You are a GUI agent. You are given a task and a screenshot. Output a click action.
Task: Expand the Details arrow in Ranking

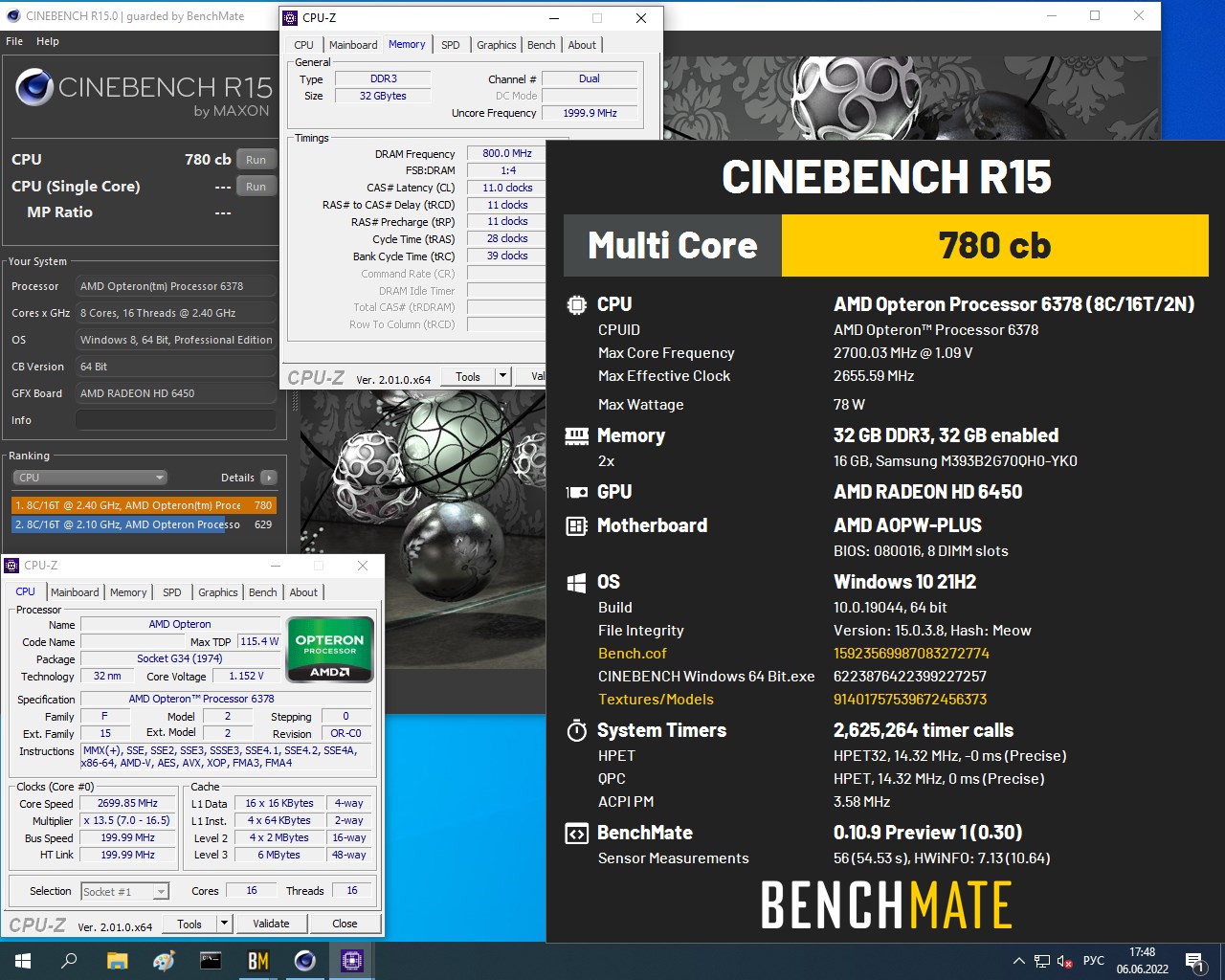pyautogui.click(x=269, y=478)
